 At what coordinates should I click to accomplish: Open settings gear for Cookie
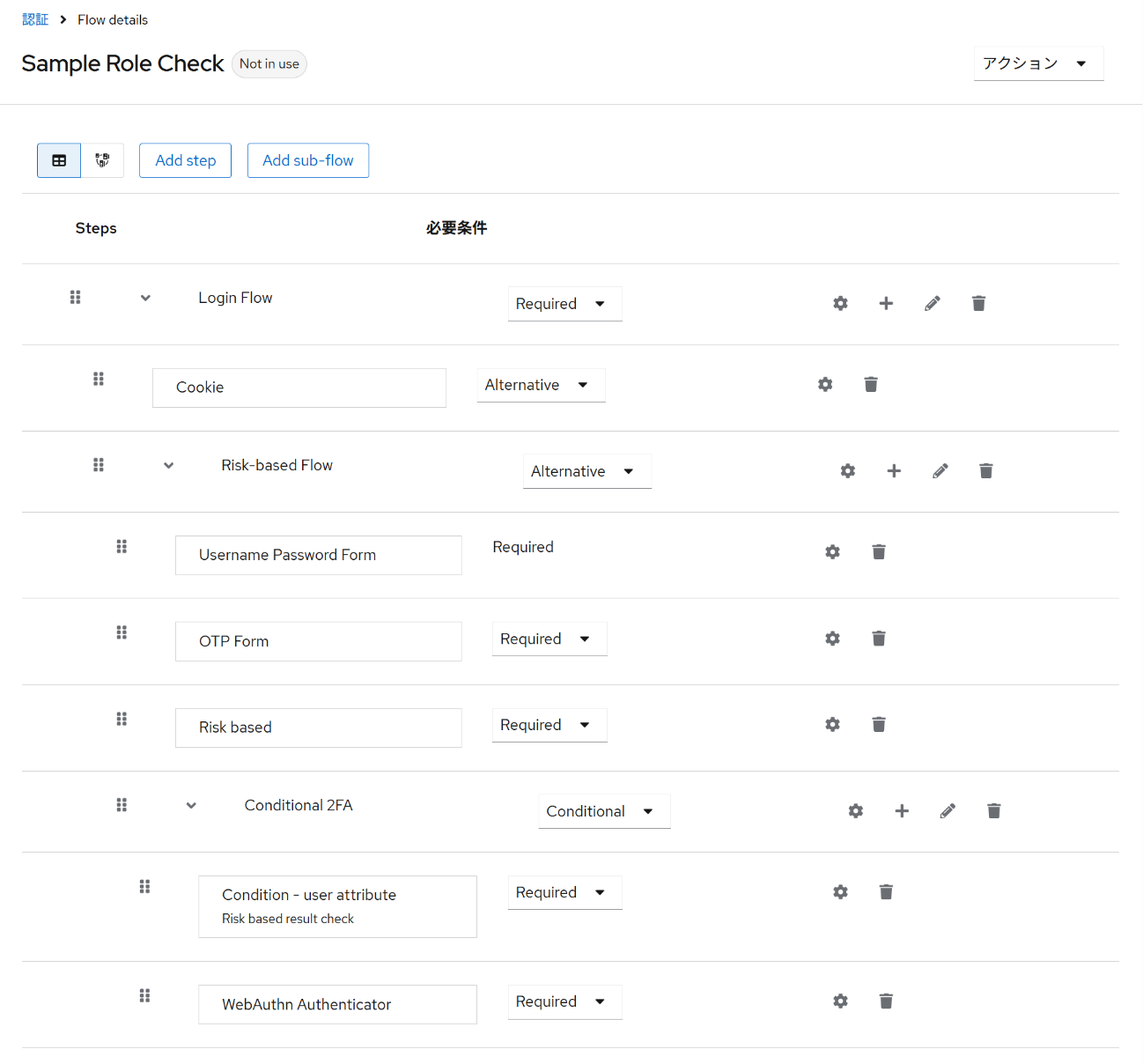[x=825, y=384]
